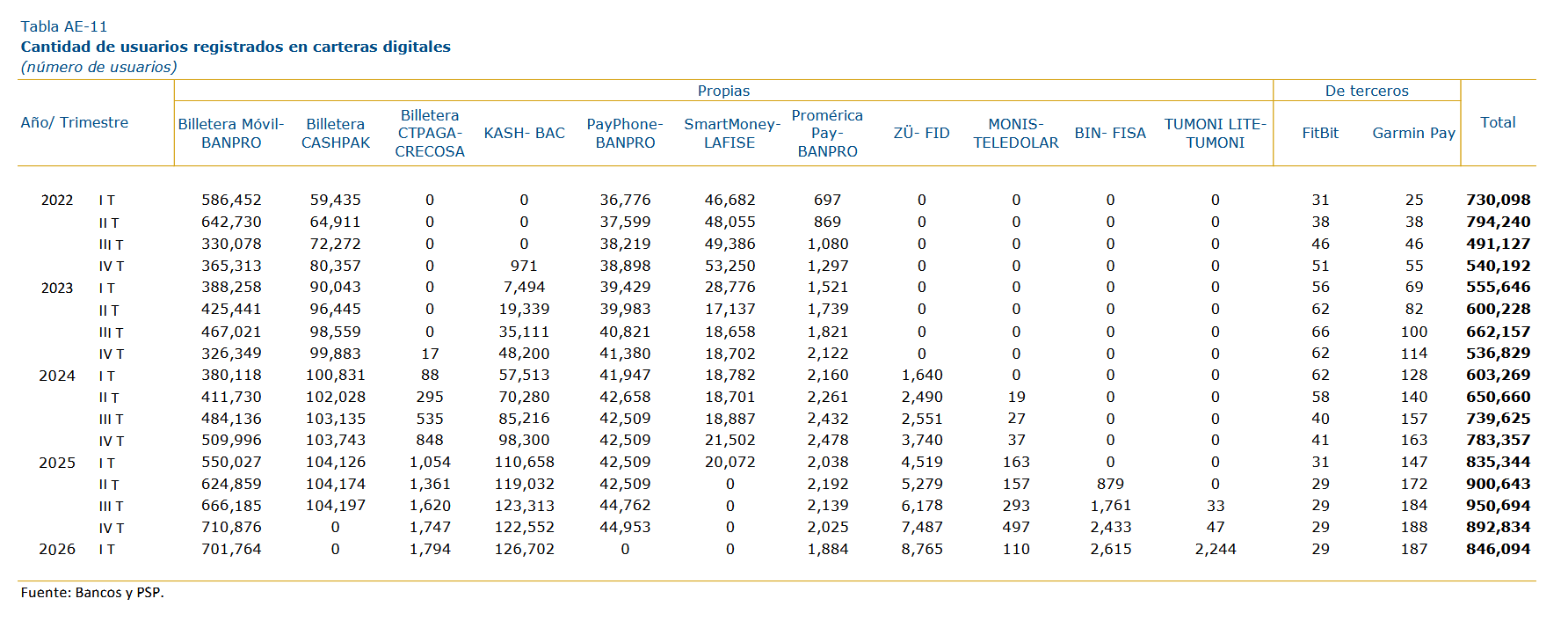Click the value '701,764'
The image size is (1568, 628).
coord(231,550)
